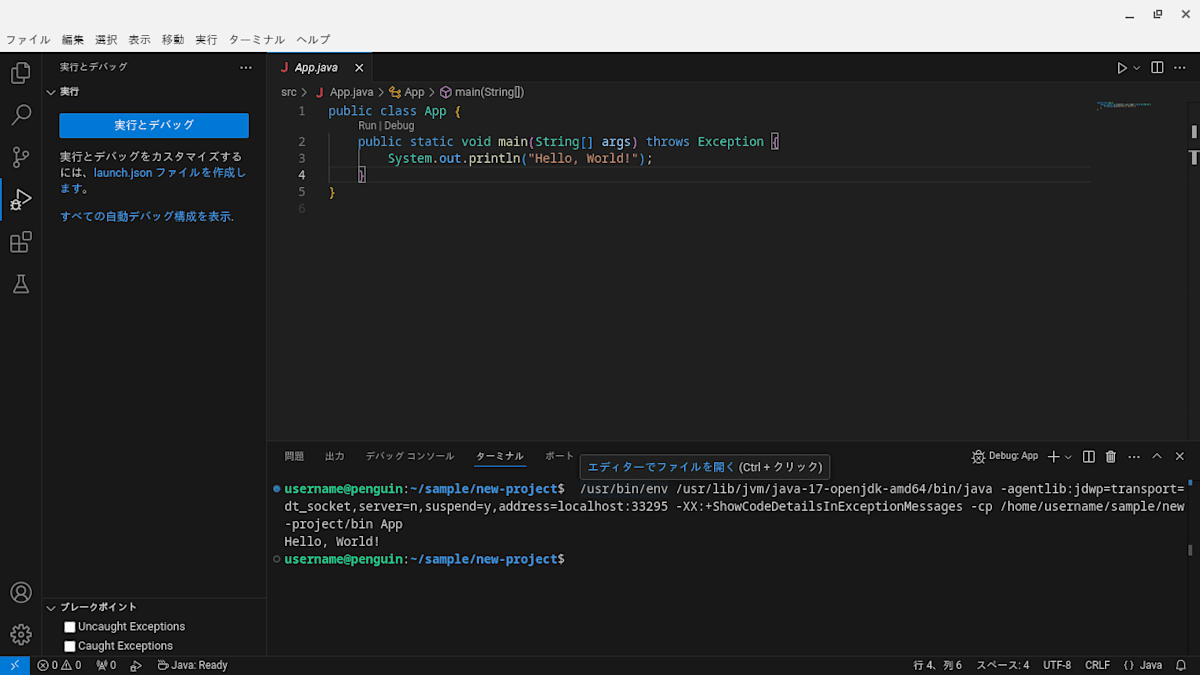
Task: Kill the terminal with trash icon
Action: 1111,456
